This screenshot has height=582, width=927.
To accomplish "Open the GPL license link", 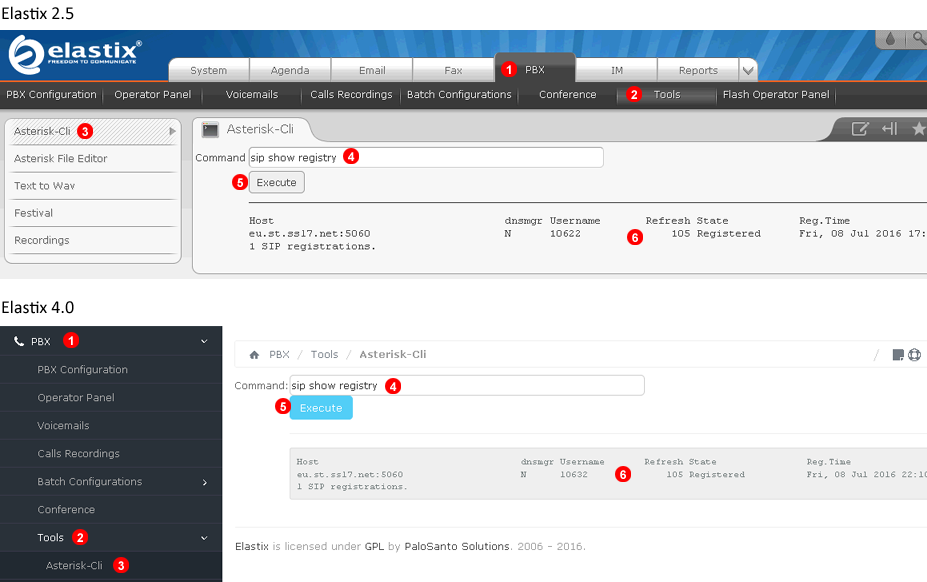I will (374, 547).
